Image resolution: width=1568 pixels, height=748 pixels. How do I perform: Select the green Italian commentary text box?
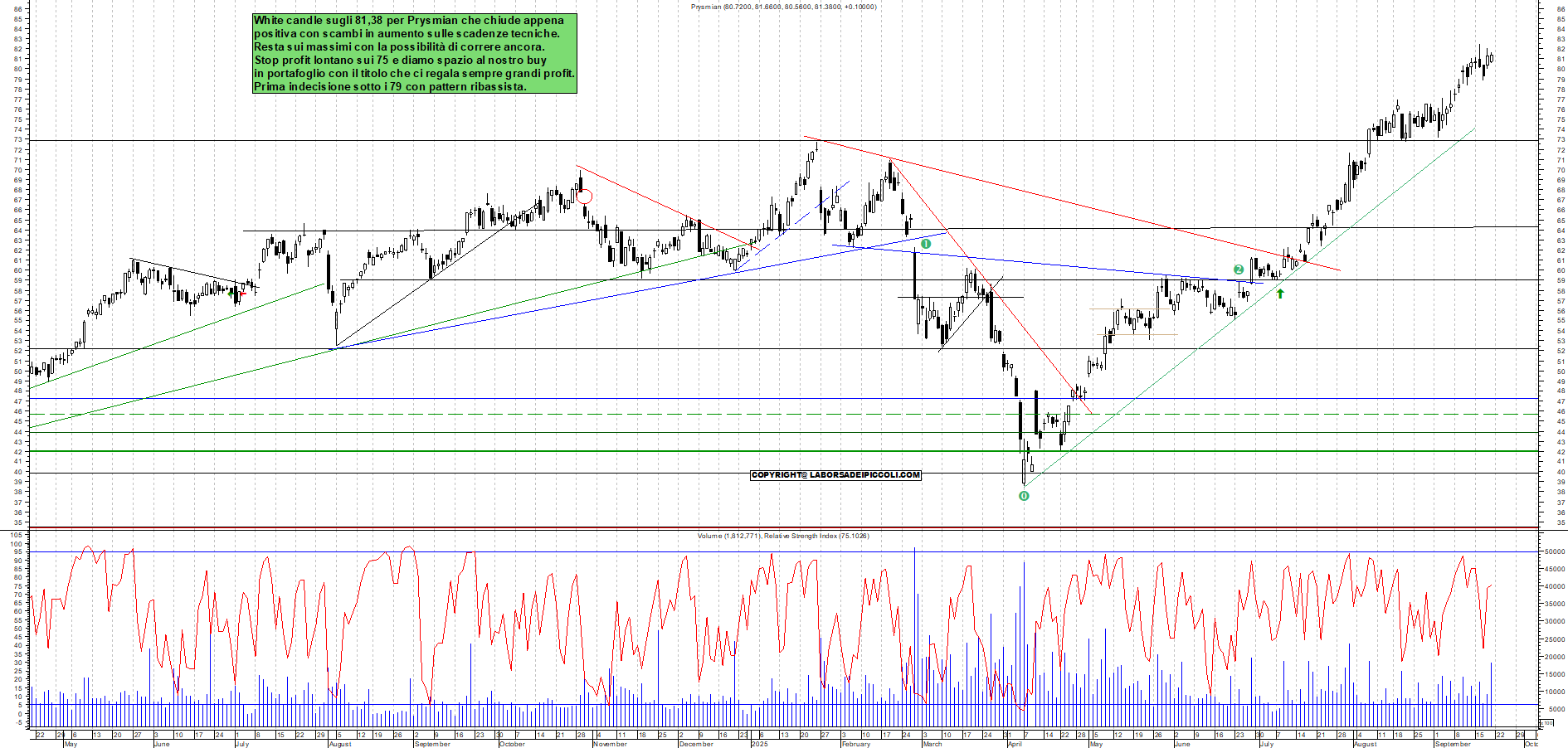coord(415,53)
